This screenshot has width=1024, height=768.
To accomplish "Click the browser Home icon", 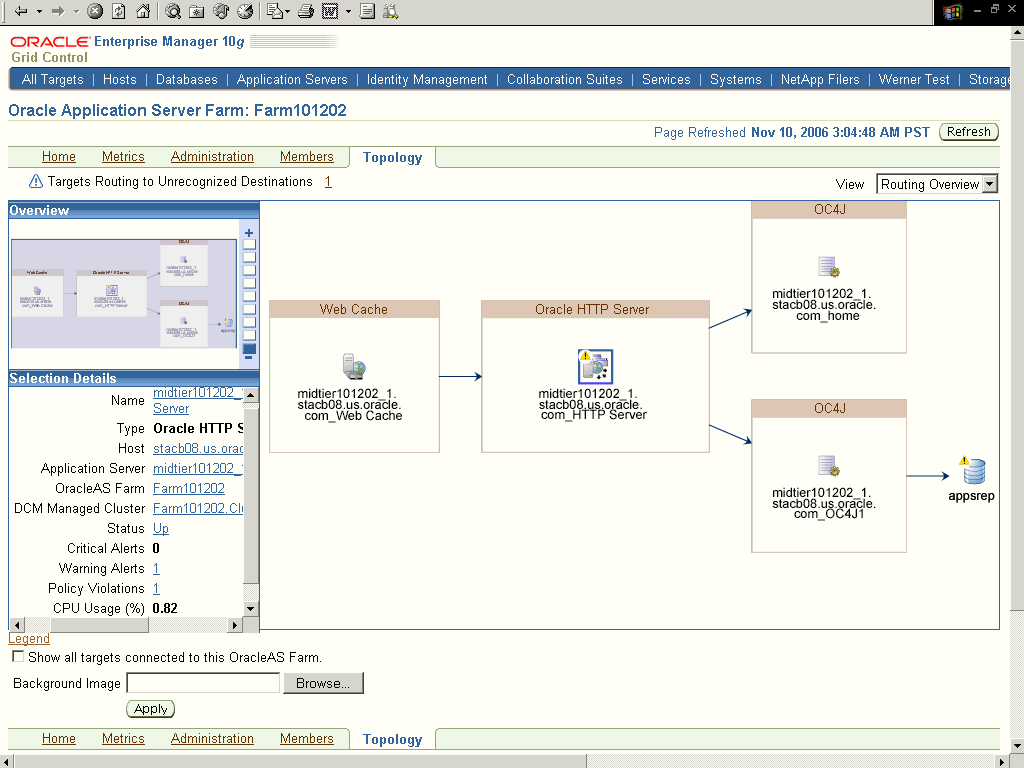I will point(143,12).
